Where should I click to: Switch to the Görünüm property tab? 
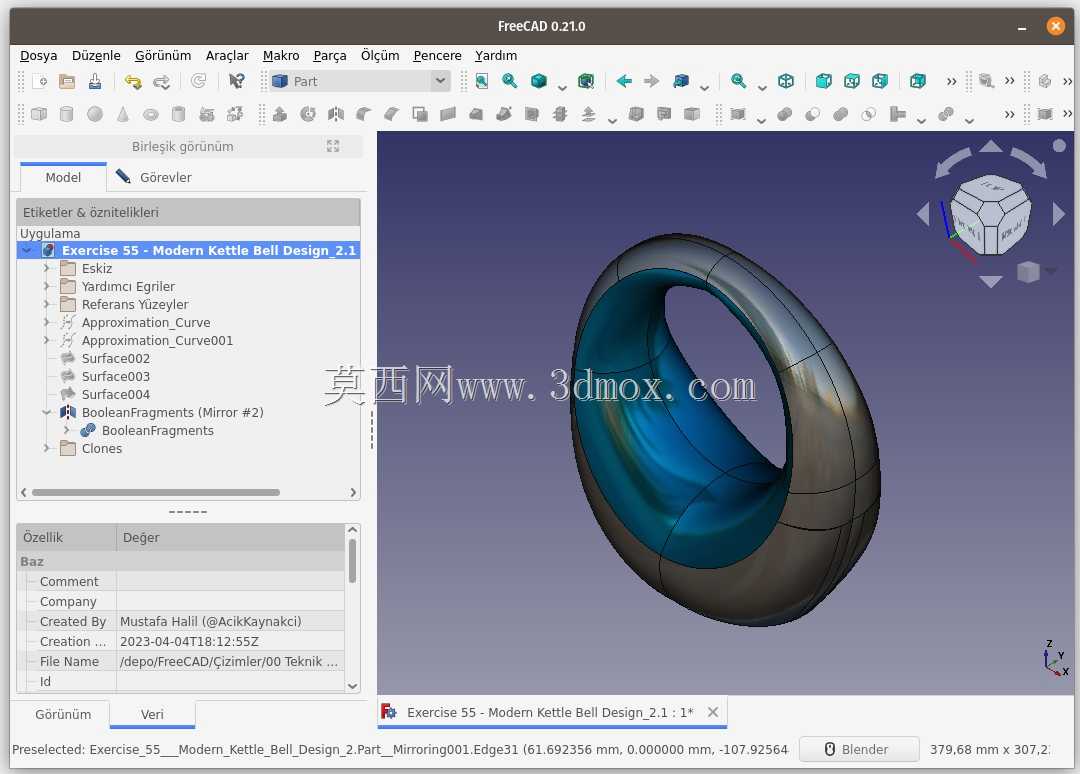pos(63,715)
